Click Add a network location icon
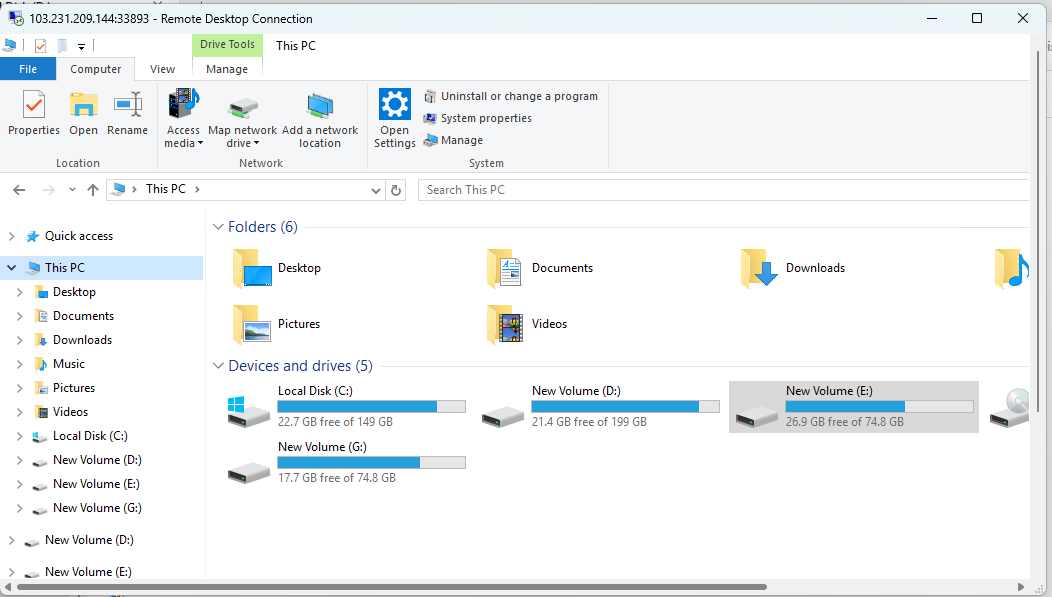The image size is (1052, 597). click(x=320, y=106)
